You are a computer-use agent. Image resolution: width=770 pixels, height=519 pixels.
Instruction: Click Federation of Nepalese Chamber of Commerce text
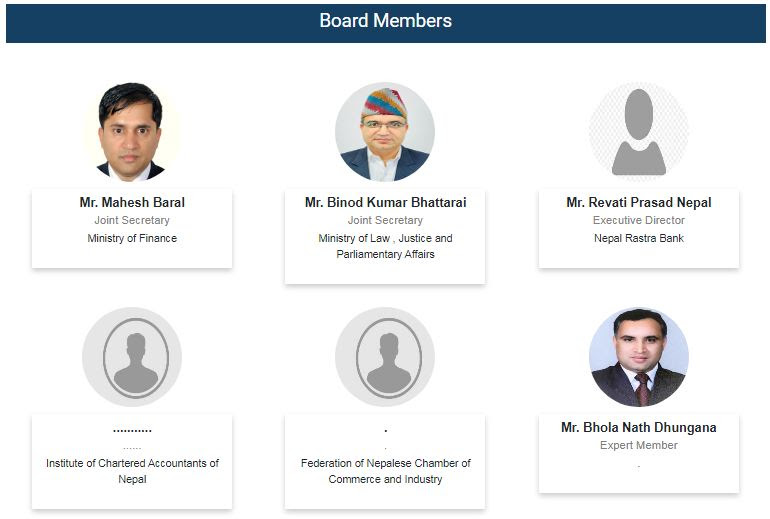pos(385,471)
